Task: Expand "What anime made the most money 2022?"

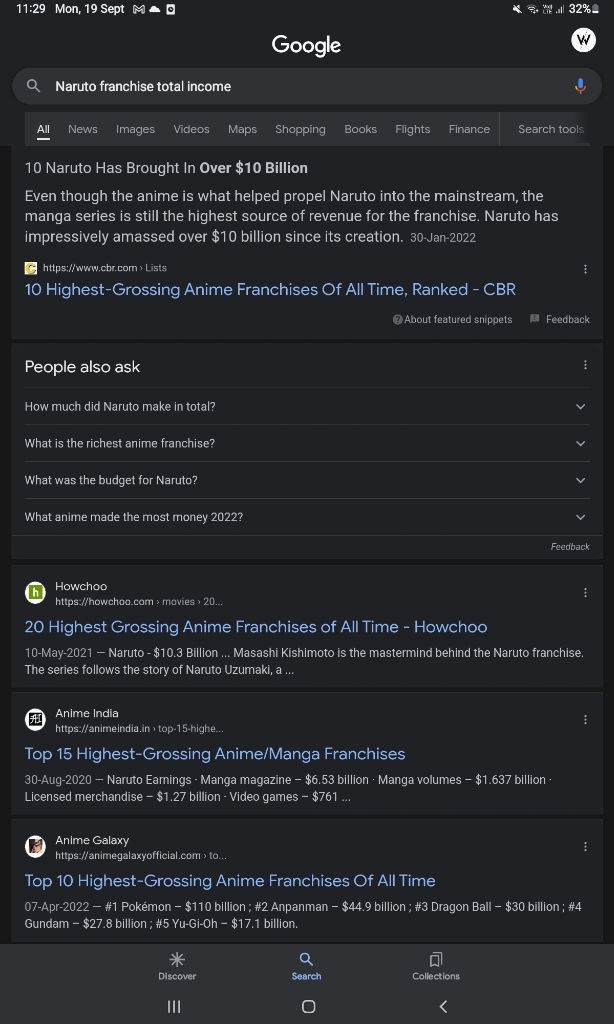Action: [x=580, y=517]
